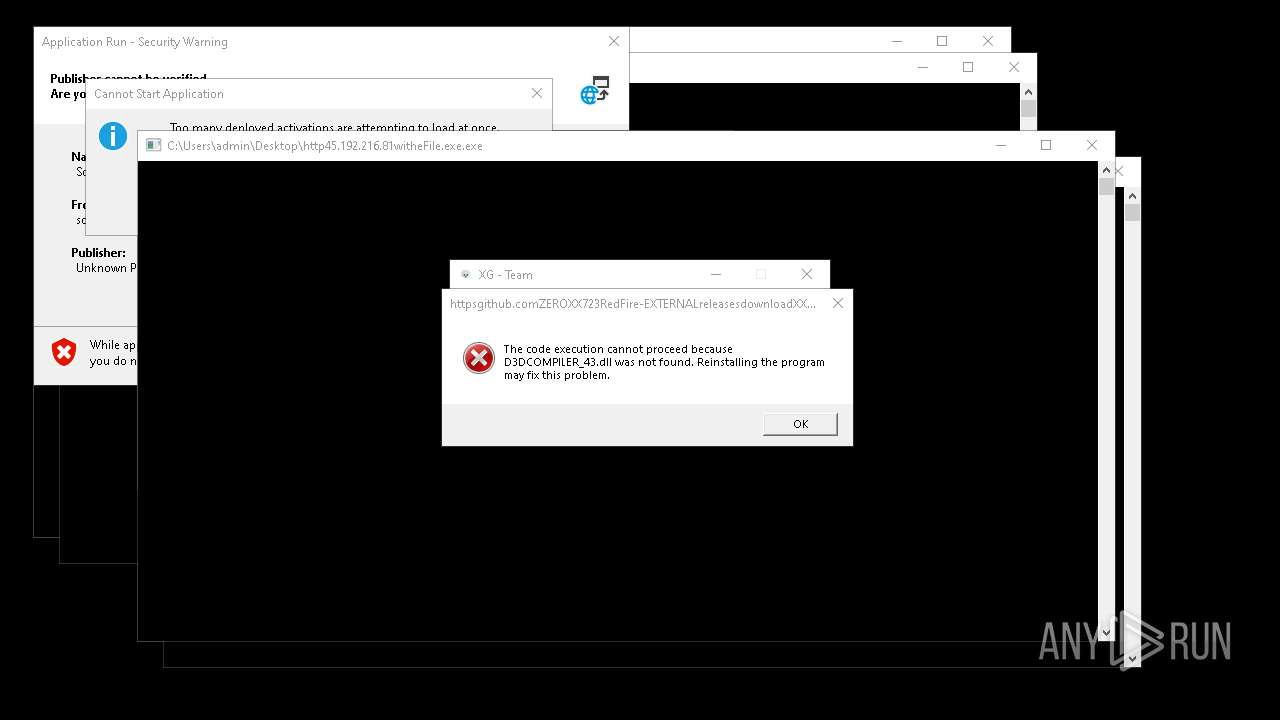Minimize the witheFile.exe.exe console window
Image resolution: width=1280 pixels, height=720 pixels.
(x=1000, y=145)
